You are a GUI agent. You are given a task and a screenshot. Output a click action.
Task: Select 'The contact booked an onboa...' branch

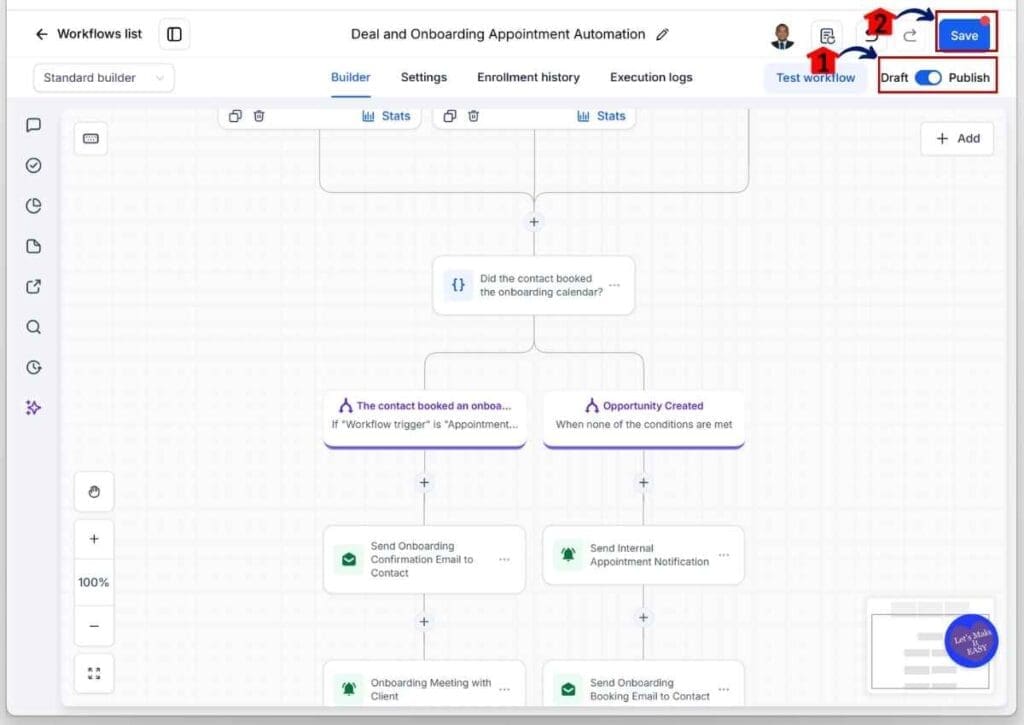(425, 419)
